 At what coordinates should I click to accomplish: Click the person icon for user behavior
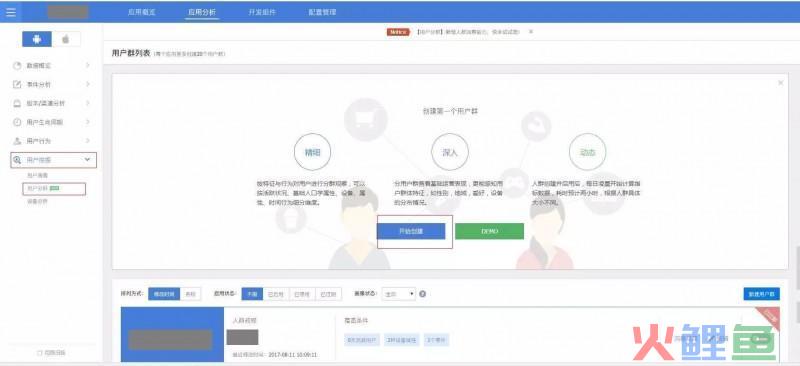click(x=17, y=141)
